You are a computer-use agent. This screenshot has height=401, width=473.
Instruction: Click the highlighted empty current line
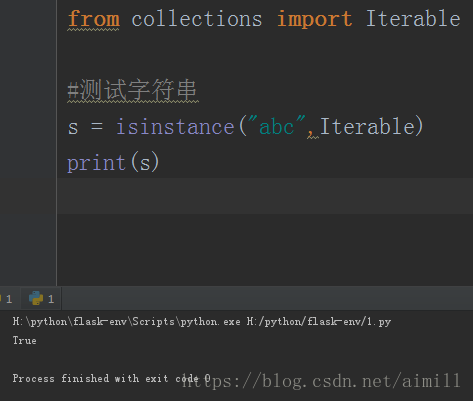coord(265,196)
